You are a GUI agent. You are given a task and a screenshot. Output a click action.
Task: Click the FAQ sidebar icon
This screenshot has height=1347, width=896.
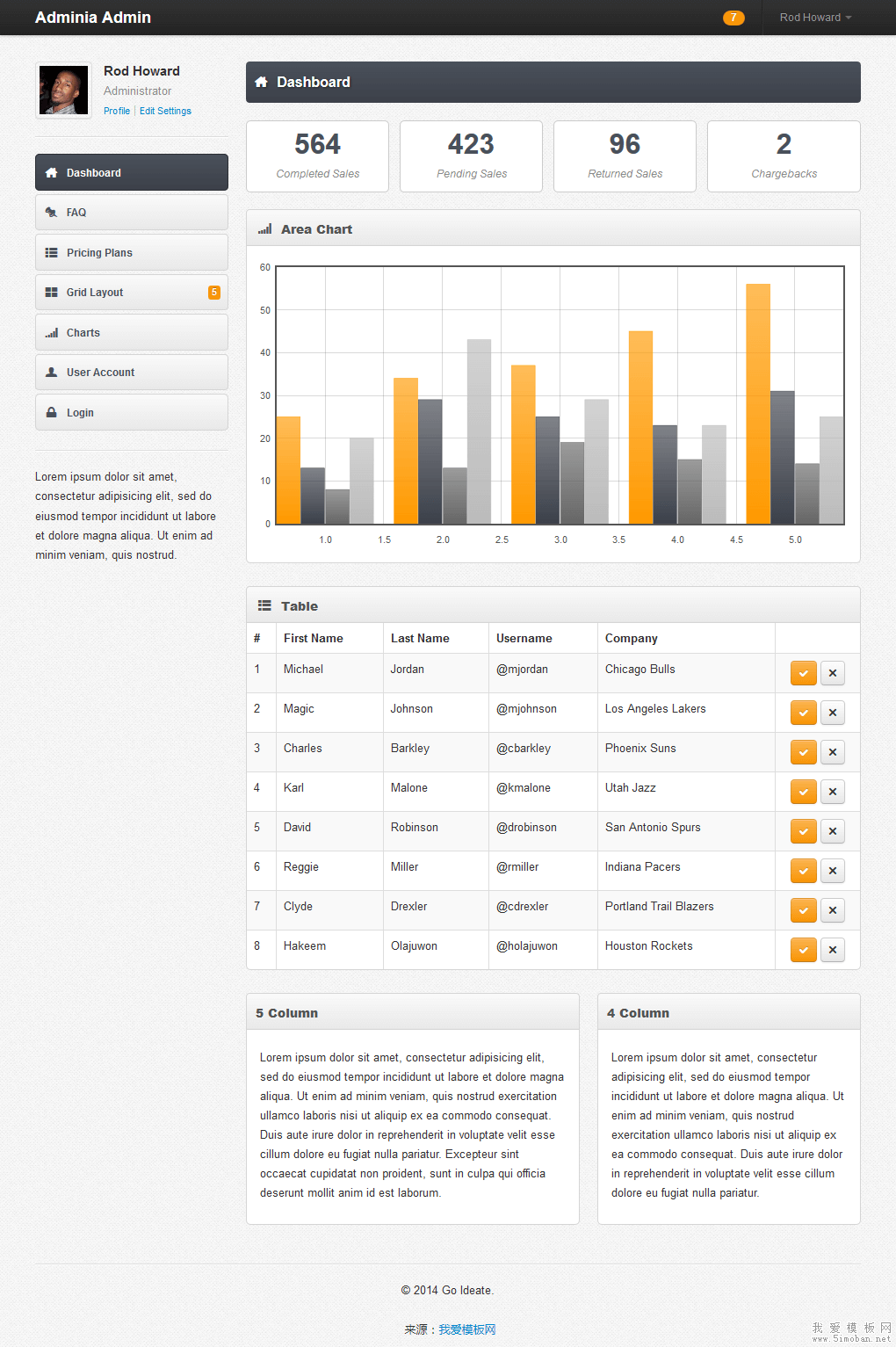(x=51, y=213)
